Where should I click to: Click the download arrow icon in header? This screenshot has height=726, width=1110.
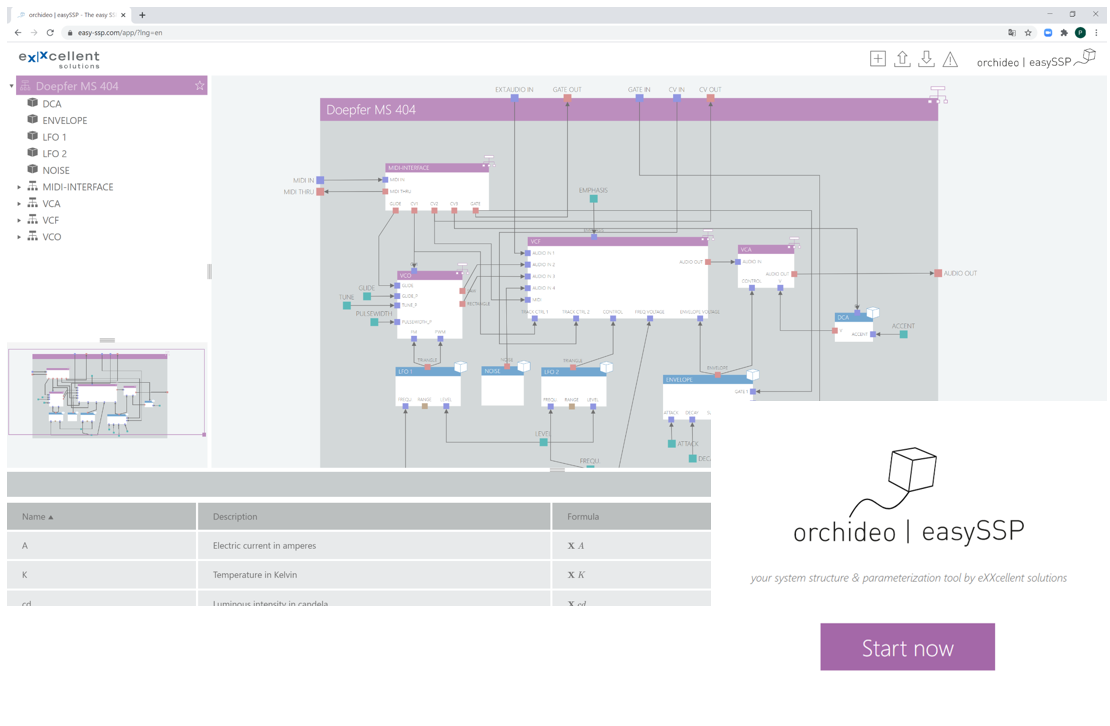tap(926, 59)
